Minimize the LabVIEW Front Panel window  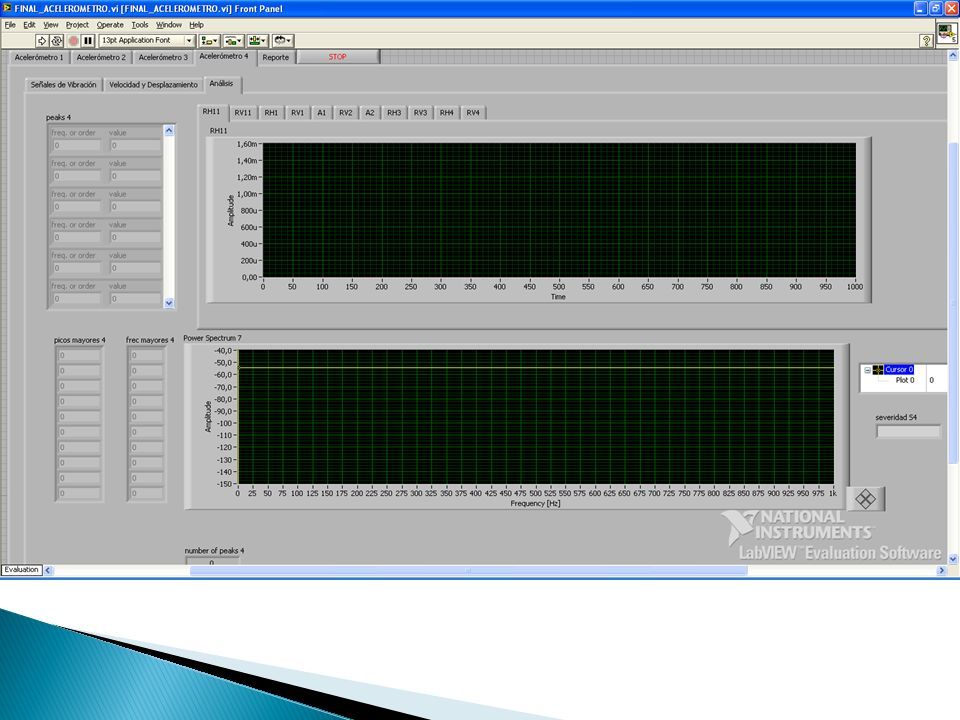(921, 9)
